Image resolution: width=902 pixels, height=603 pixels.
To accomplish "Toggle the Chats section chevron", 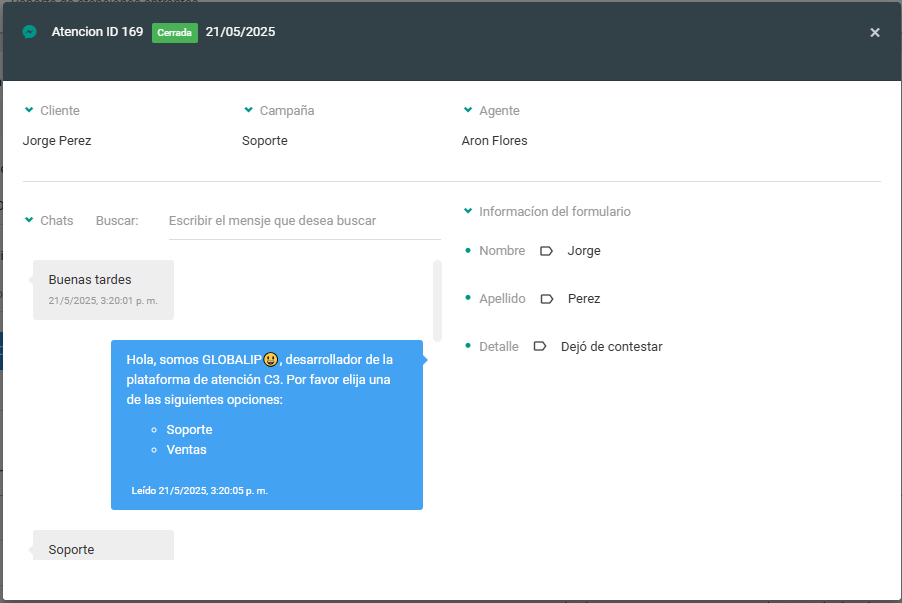I will 29,220.
